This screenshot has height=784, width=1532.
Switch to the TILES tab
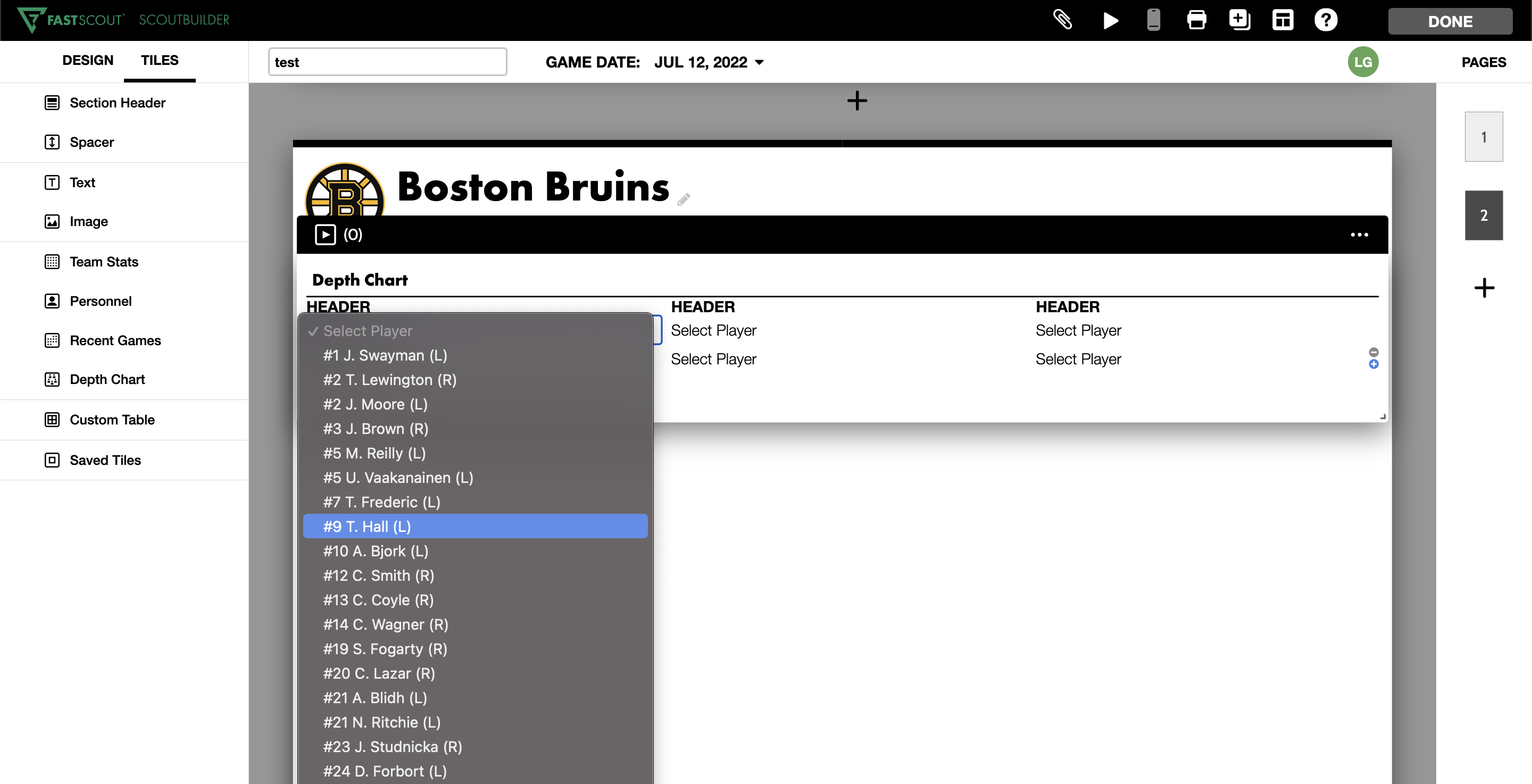[x=160, y=60]
